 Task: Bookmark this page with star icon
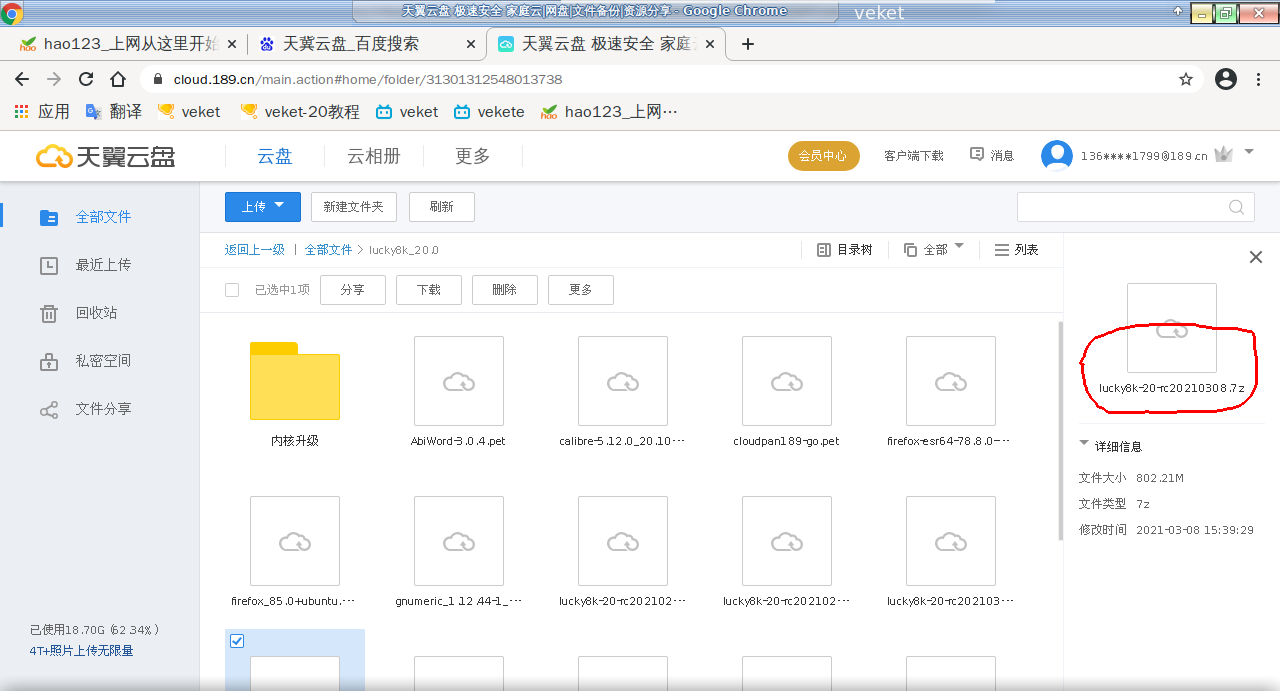point(1186,79)
